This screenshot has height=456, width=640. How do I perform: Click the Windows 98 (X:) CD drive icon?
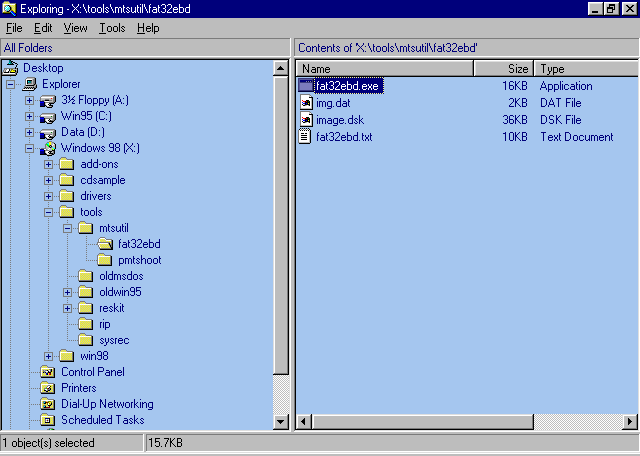[48, 149]
